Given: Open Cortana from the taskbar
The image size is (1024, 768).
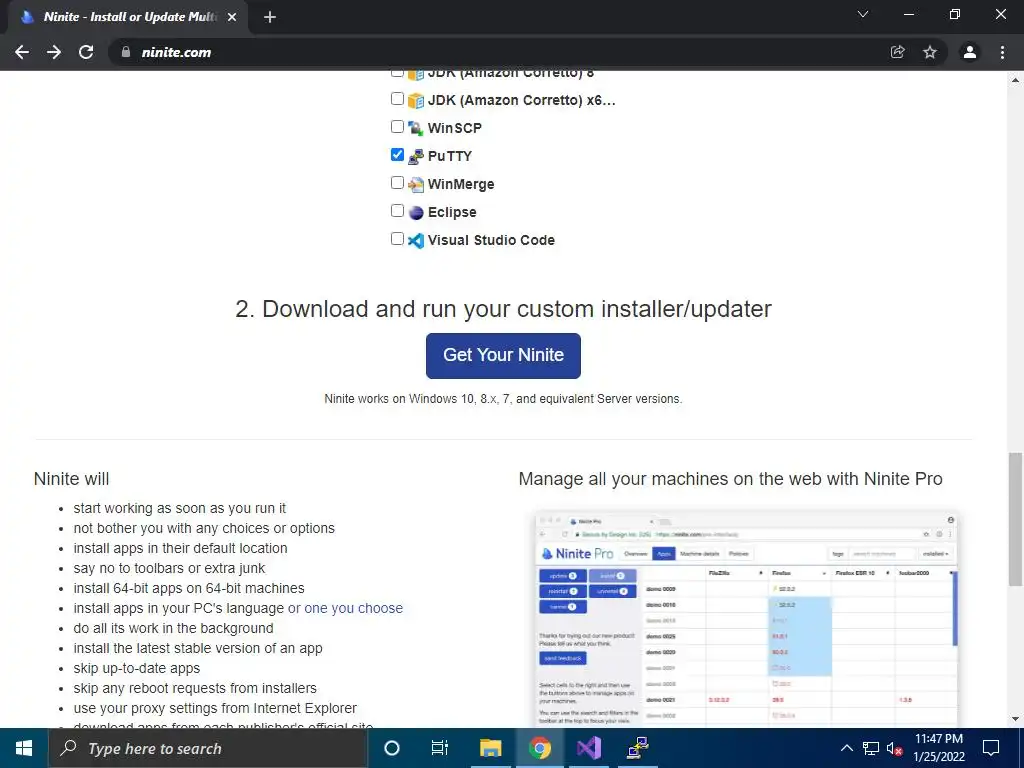Looking at the screenshot, I should click(x=392, y=748).
